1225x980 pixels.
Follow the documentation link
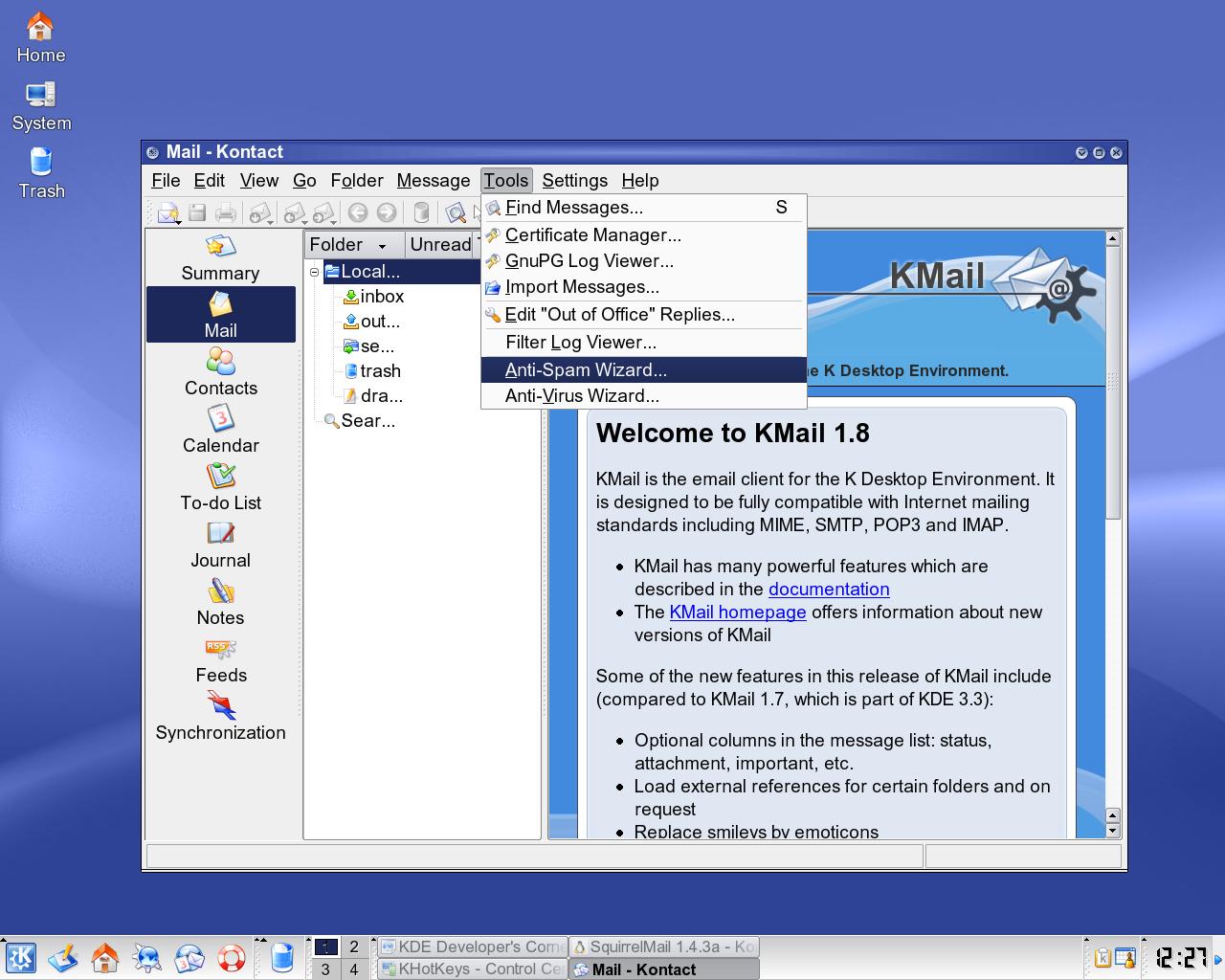point(829,590)
